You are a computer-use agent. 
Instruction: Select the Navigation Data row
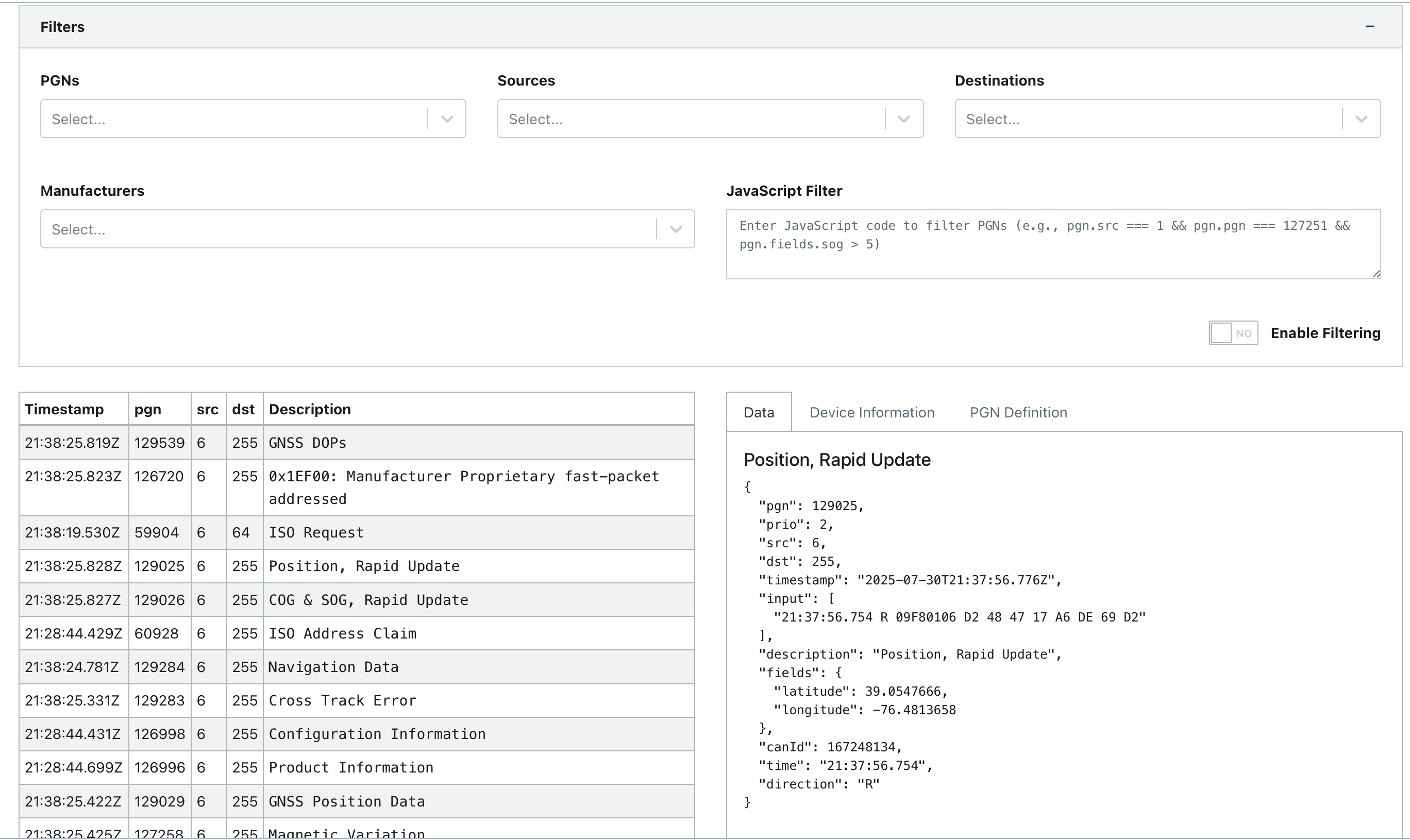[x=357, y=667]
